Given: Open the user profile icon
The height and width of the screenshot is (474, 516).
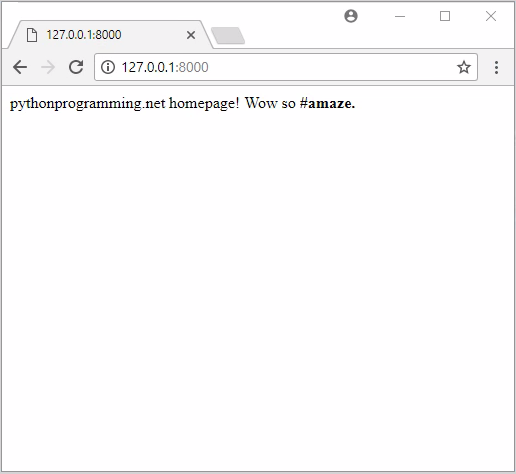Looking at the screenshot, I should [x=351, y=16].
